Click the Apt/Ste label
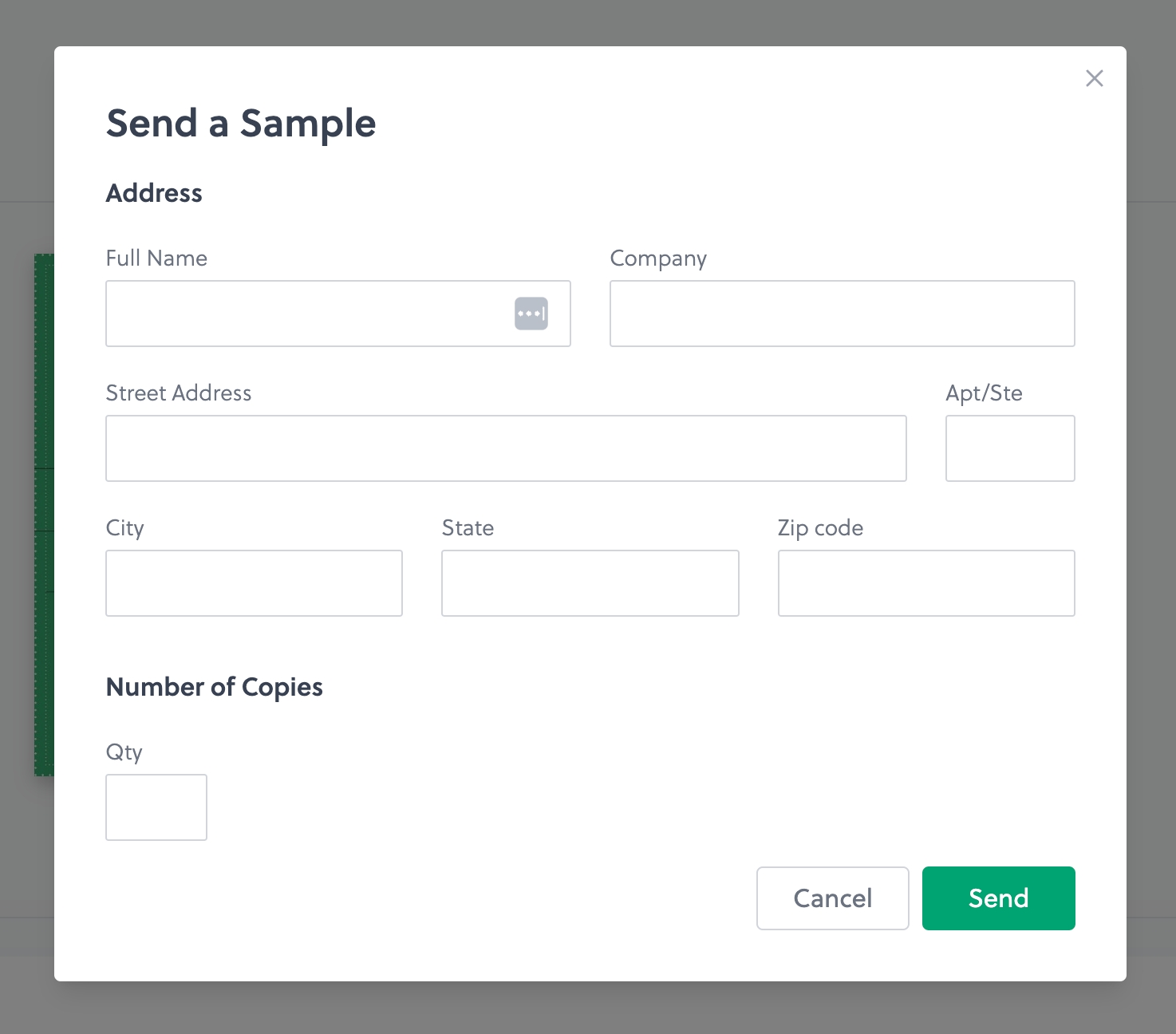Viewport: 1176px width, 1034px height. (984, 393)
